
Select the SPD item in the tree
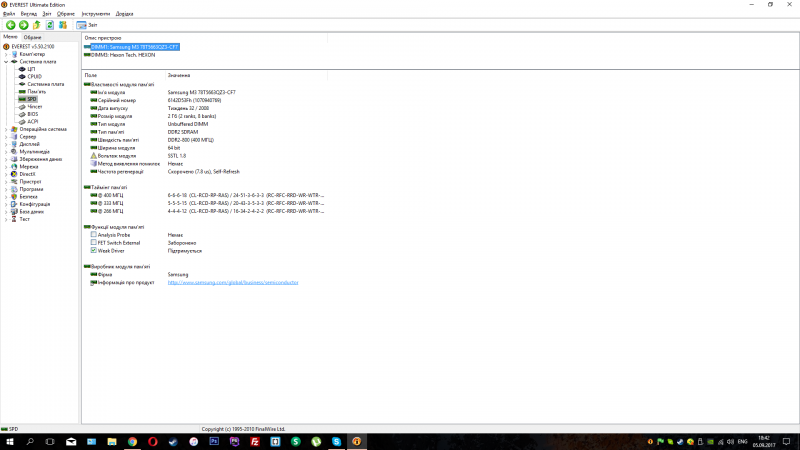(32, 99)
